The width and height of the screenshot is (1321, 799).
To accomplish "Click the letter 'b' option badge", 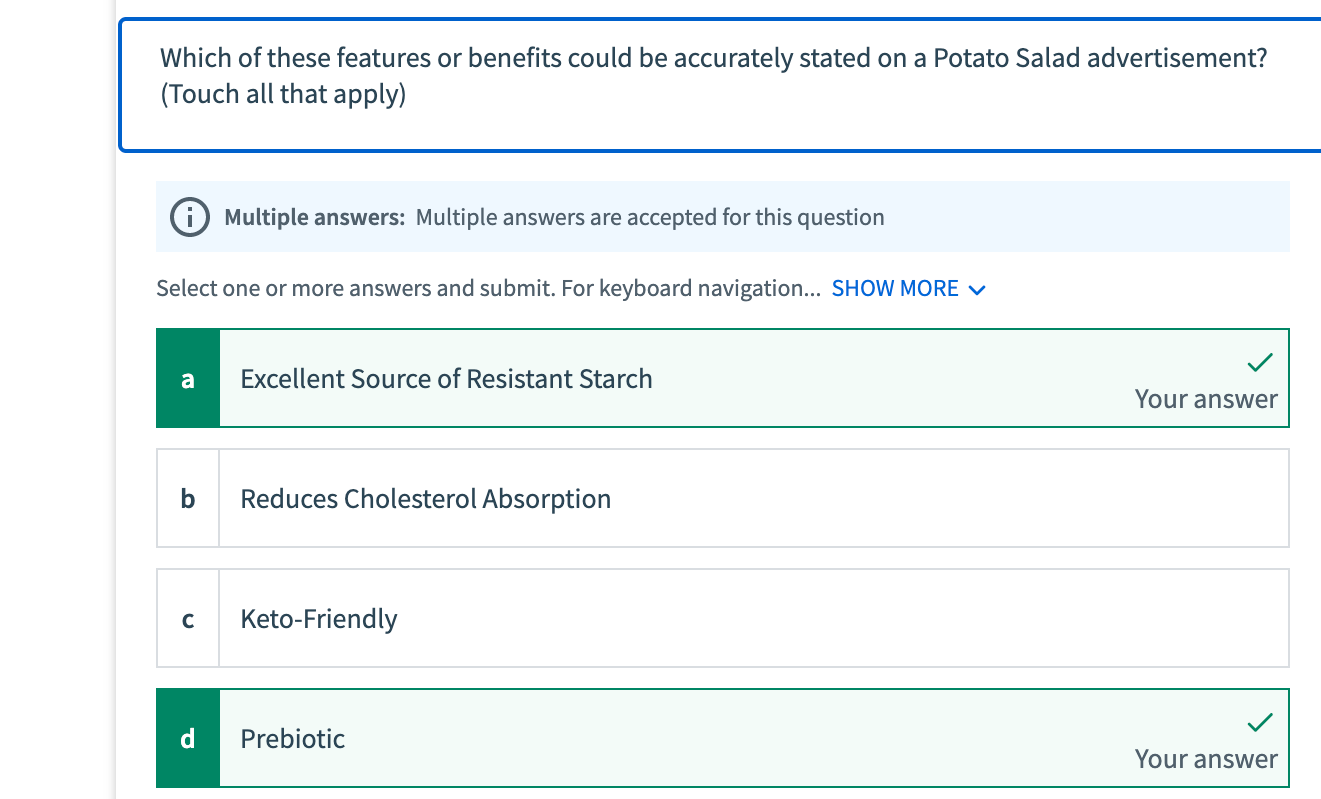I will click(x=188, y=499).
